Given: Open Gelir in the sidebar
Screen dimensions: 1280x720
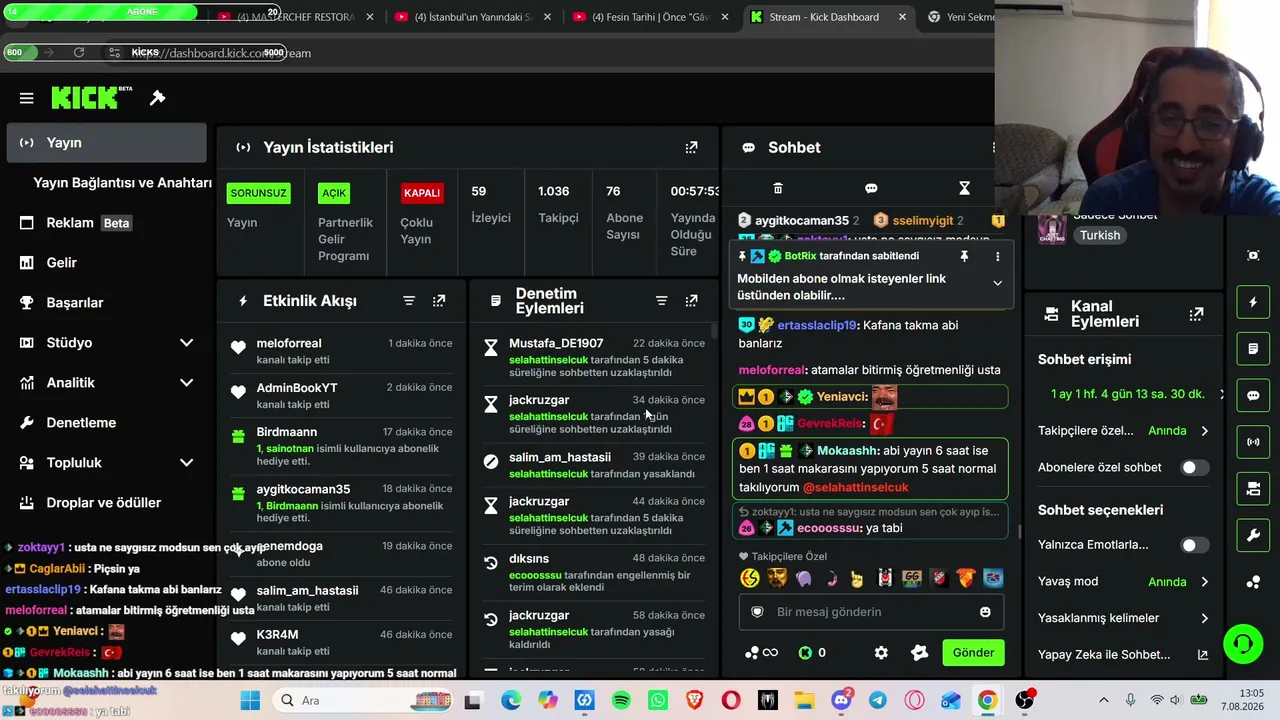Looking at the screenshot, I should [x=106, y=263].
